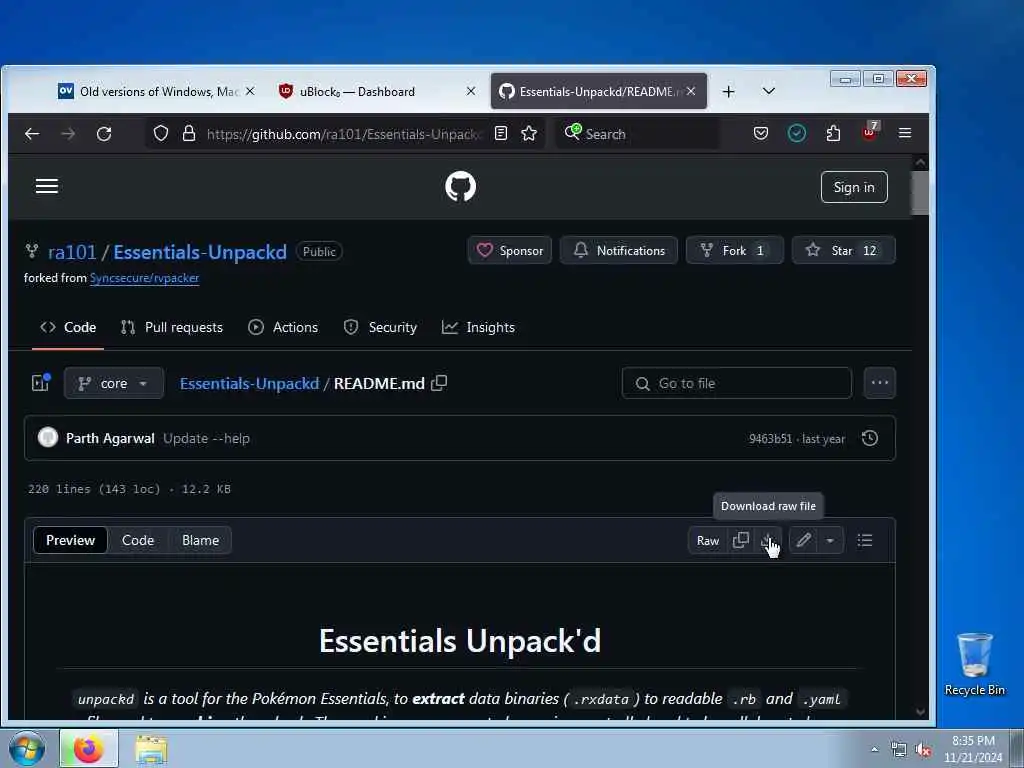The width and height of the screenshot is (1024, 768).
Task: Close the uBlock Dashboard tab
Action: [471, 91]
